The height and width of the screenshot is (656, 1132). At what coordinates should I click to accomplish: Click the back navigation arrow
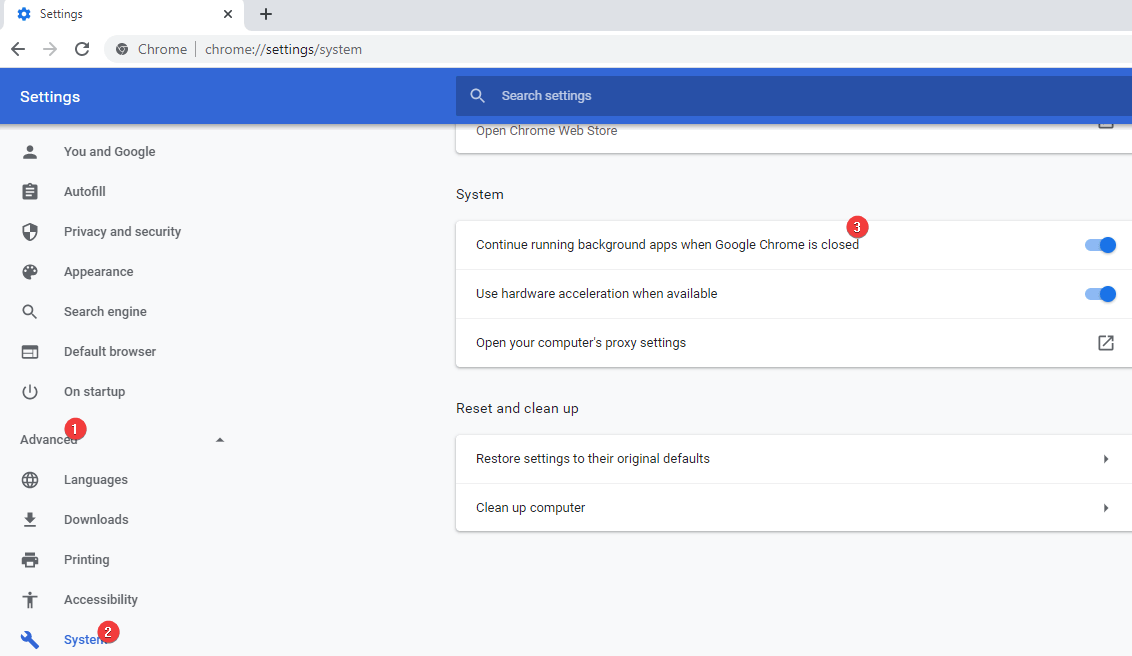pos(18,49)
